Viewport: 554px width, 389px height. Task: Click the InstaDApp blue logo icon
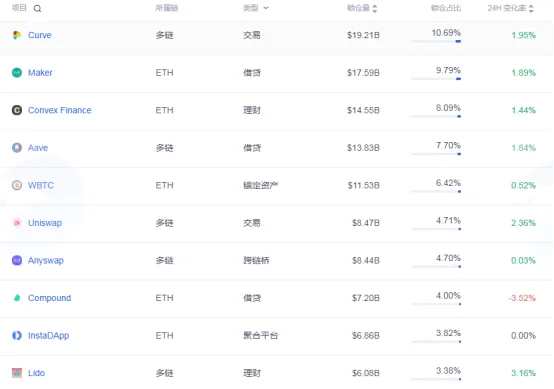click(17, 335)
